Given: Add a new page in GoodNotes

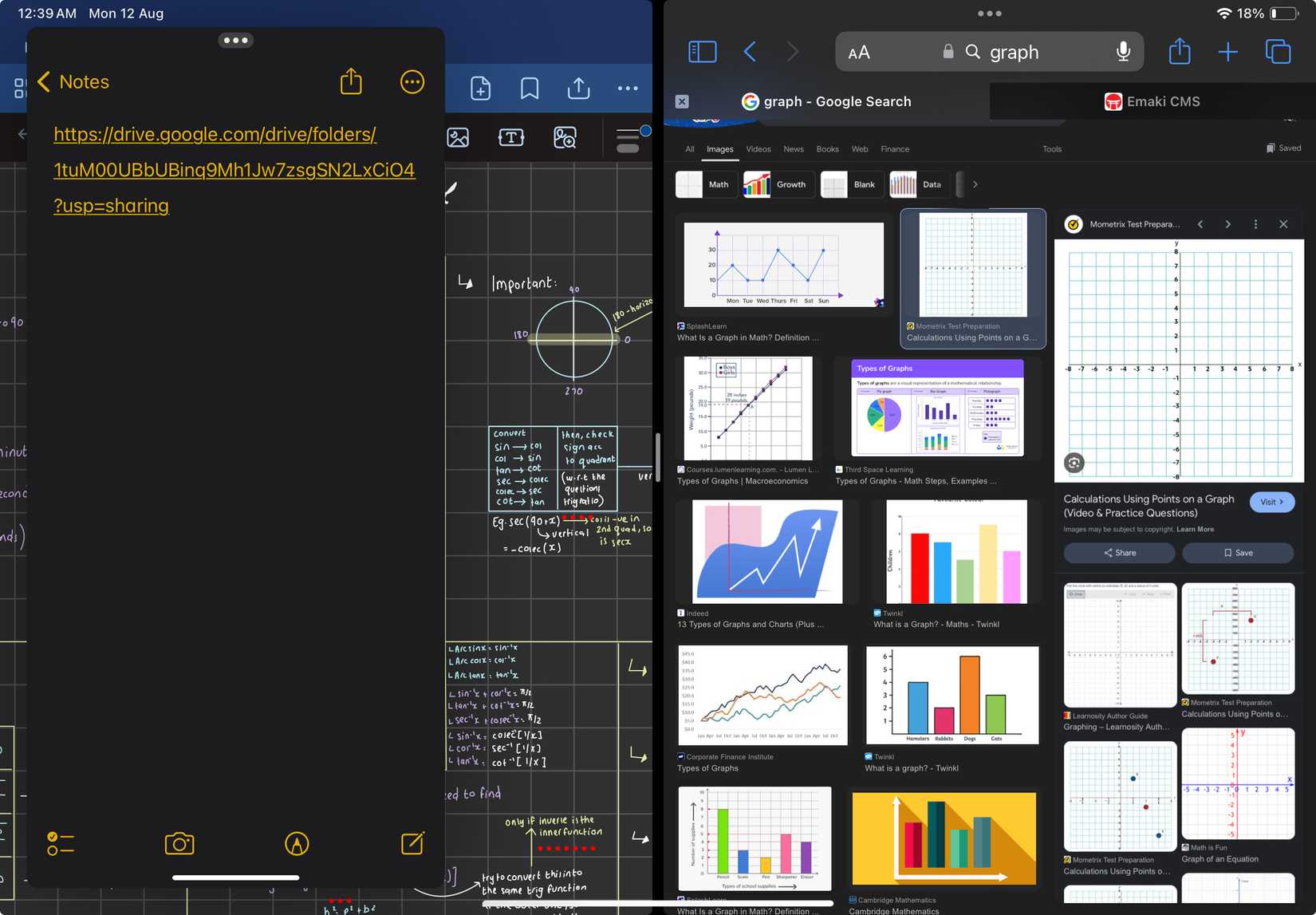Looking at the screenshot, I should click(480, 89).
